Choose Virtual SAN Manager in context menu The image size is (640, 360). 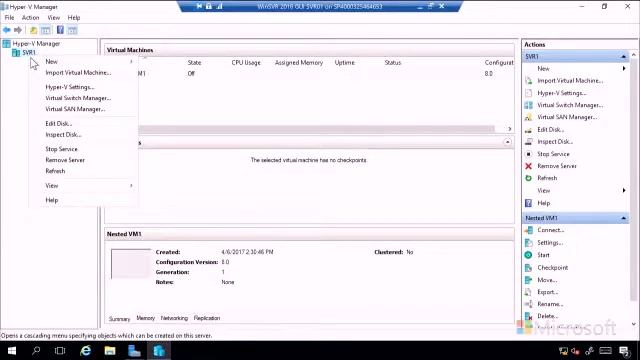tap(84, 109)
